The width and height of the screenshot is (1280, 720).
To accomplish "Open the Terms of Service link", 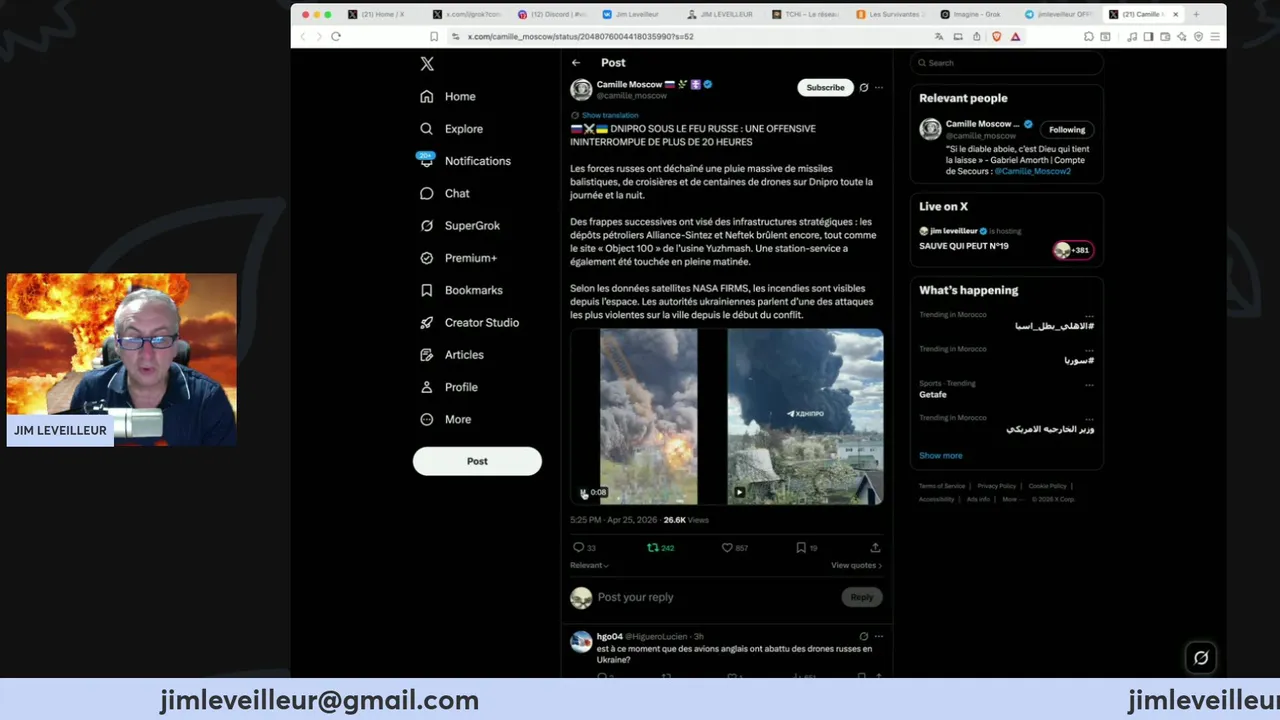I will (942, 486).
